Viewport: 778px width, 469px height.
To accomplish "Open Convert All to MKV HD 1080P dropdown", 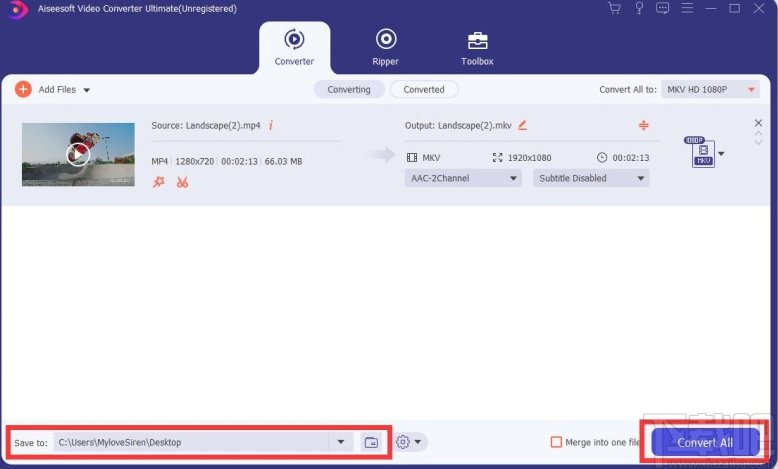I will (710, 89).
